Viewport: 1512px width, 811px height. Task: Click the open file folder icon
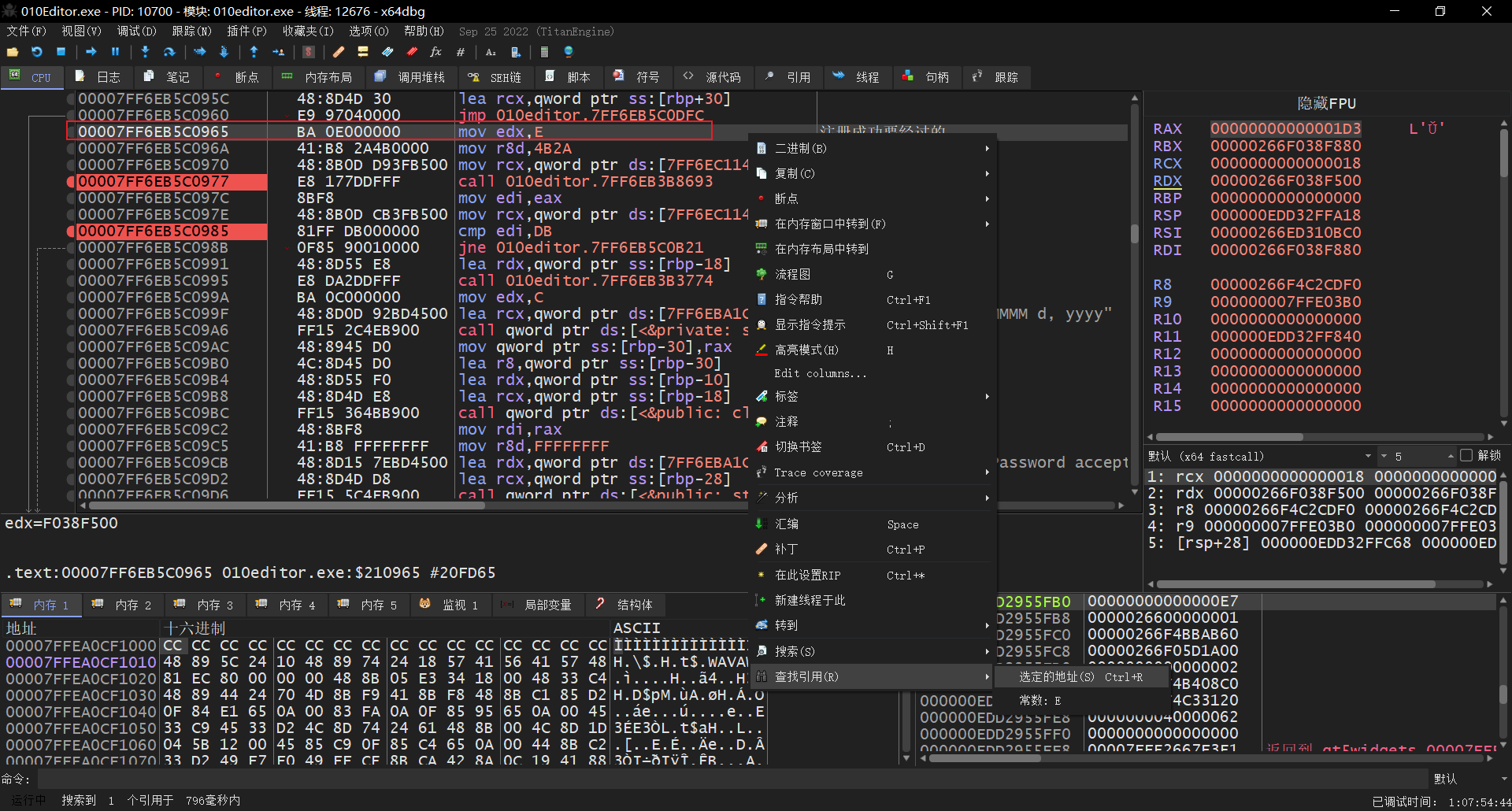(13, 52)
